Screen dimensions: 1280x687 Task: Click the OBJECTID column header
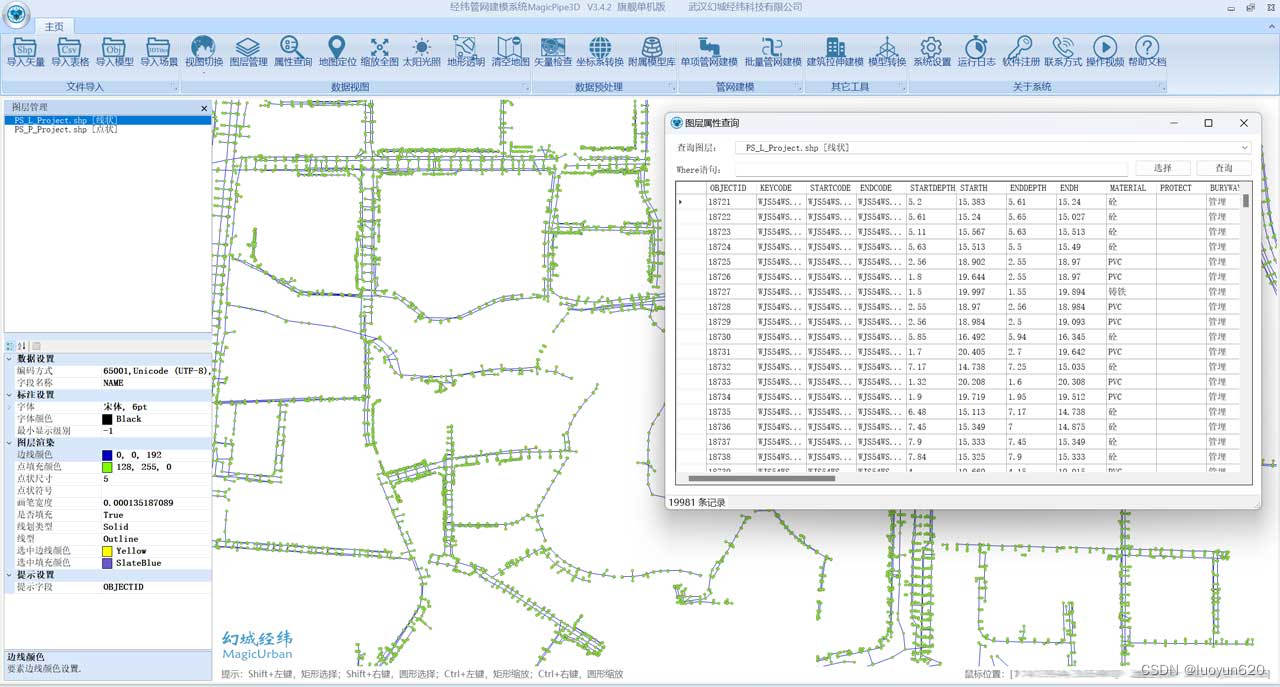coord(731,188)
